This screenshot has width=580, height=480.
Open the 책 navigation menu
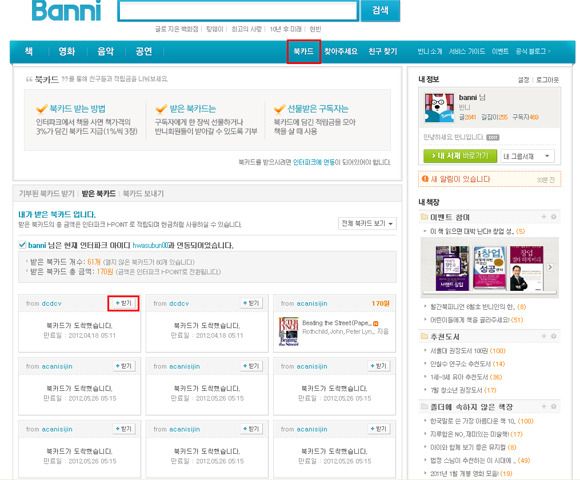click(28, 51)
